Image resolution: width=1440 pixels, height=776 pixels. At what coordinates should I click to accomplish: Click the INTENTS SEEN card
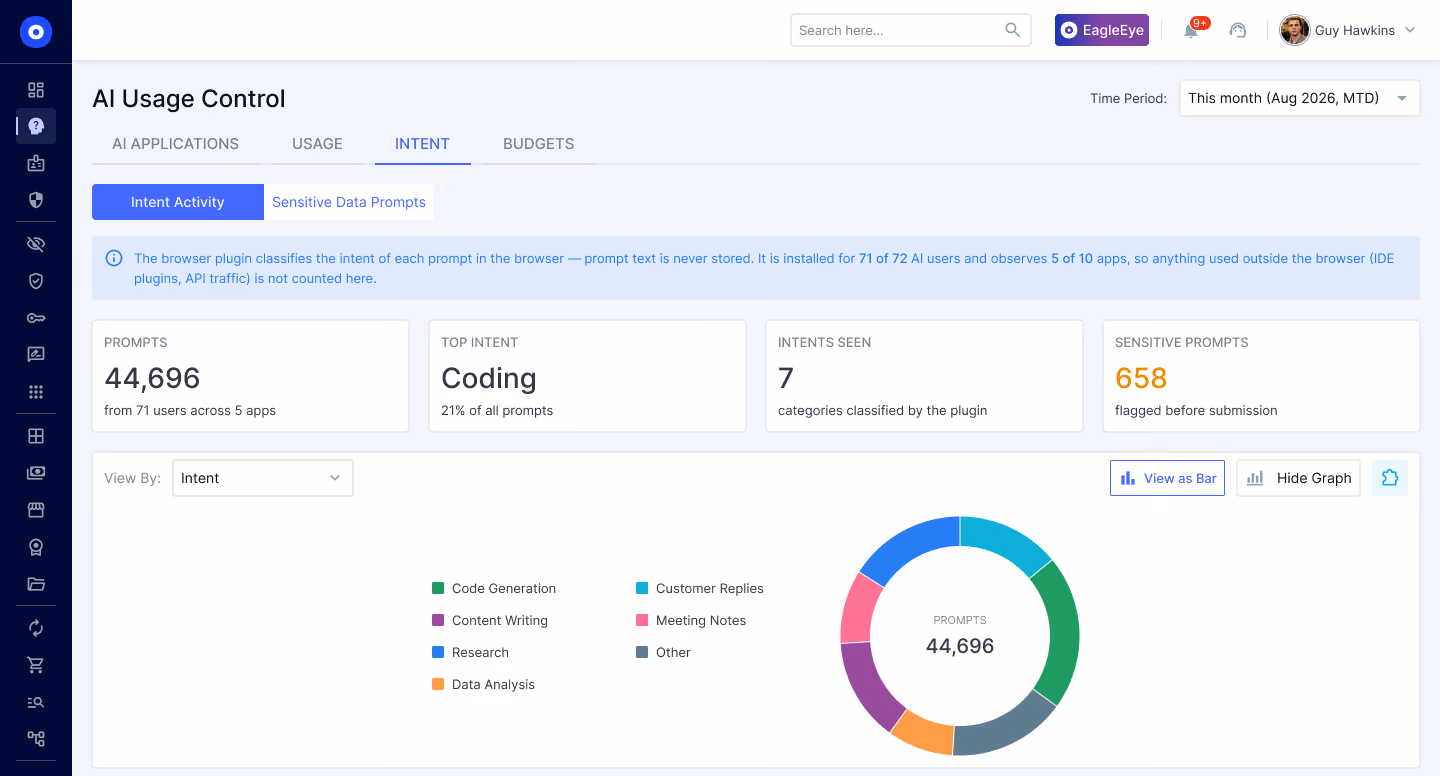point(924,376)
